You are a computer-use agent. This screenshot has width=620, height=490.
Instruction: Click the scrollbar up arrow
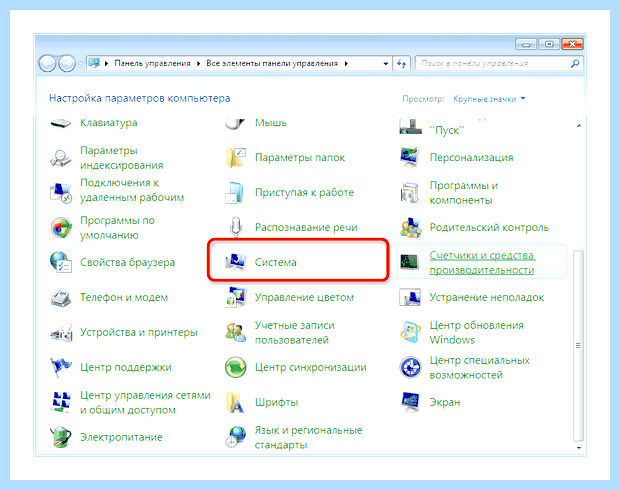pyautogui.click(x=579, y=126)
